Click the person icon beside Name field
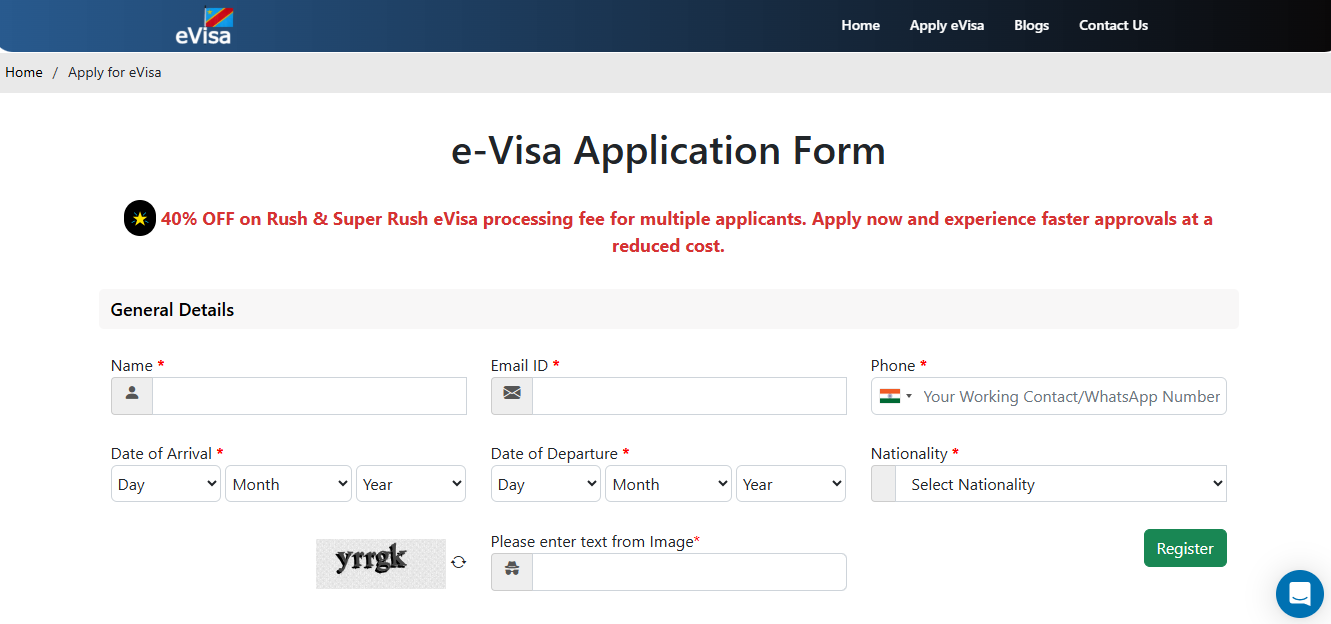 coord(132,396)
